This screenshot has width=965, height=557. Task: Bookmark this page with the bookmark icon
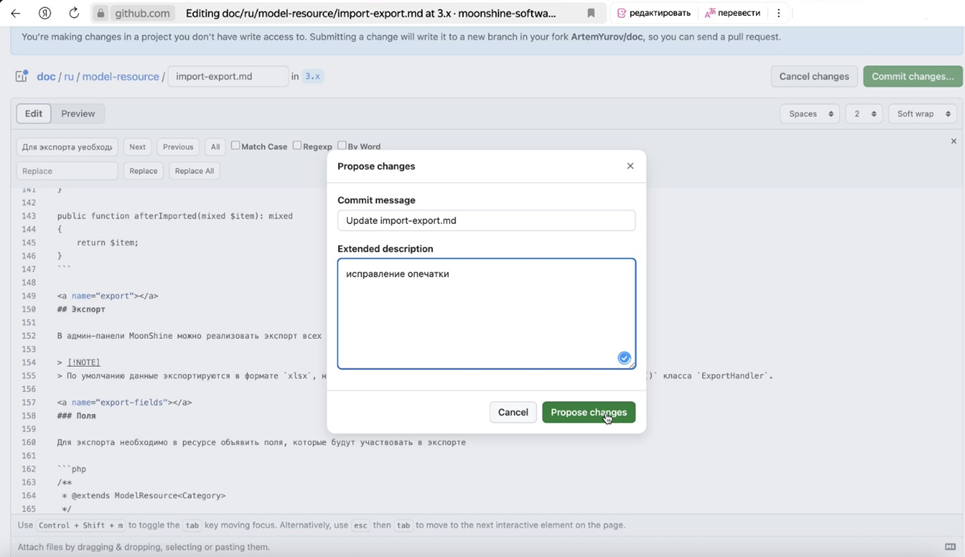pos(591,13)
